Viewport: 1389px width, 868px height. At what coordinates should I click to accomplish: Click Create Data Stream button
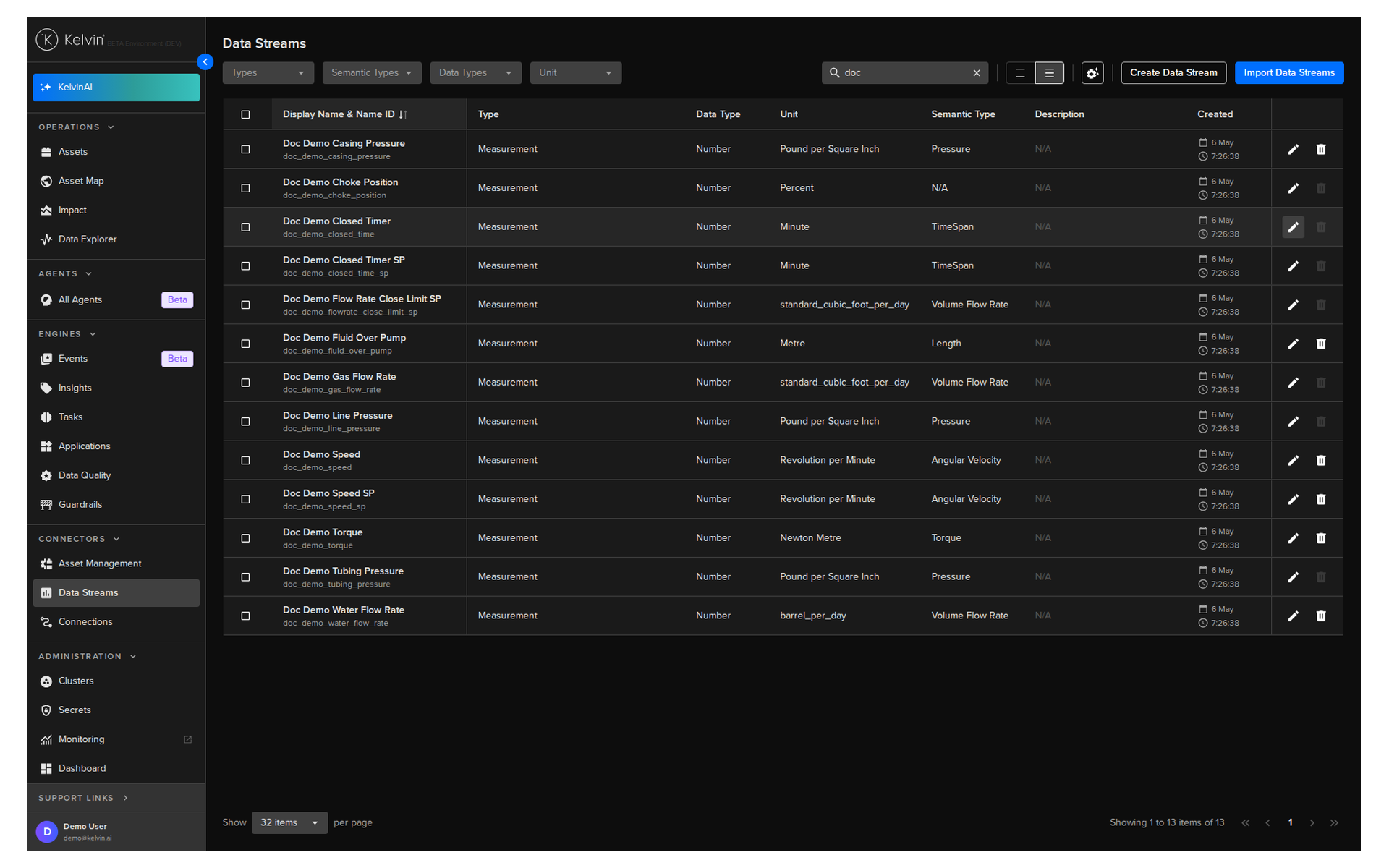(x=1173, y=73)
